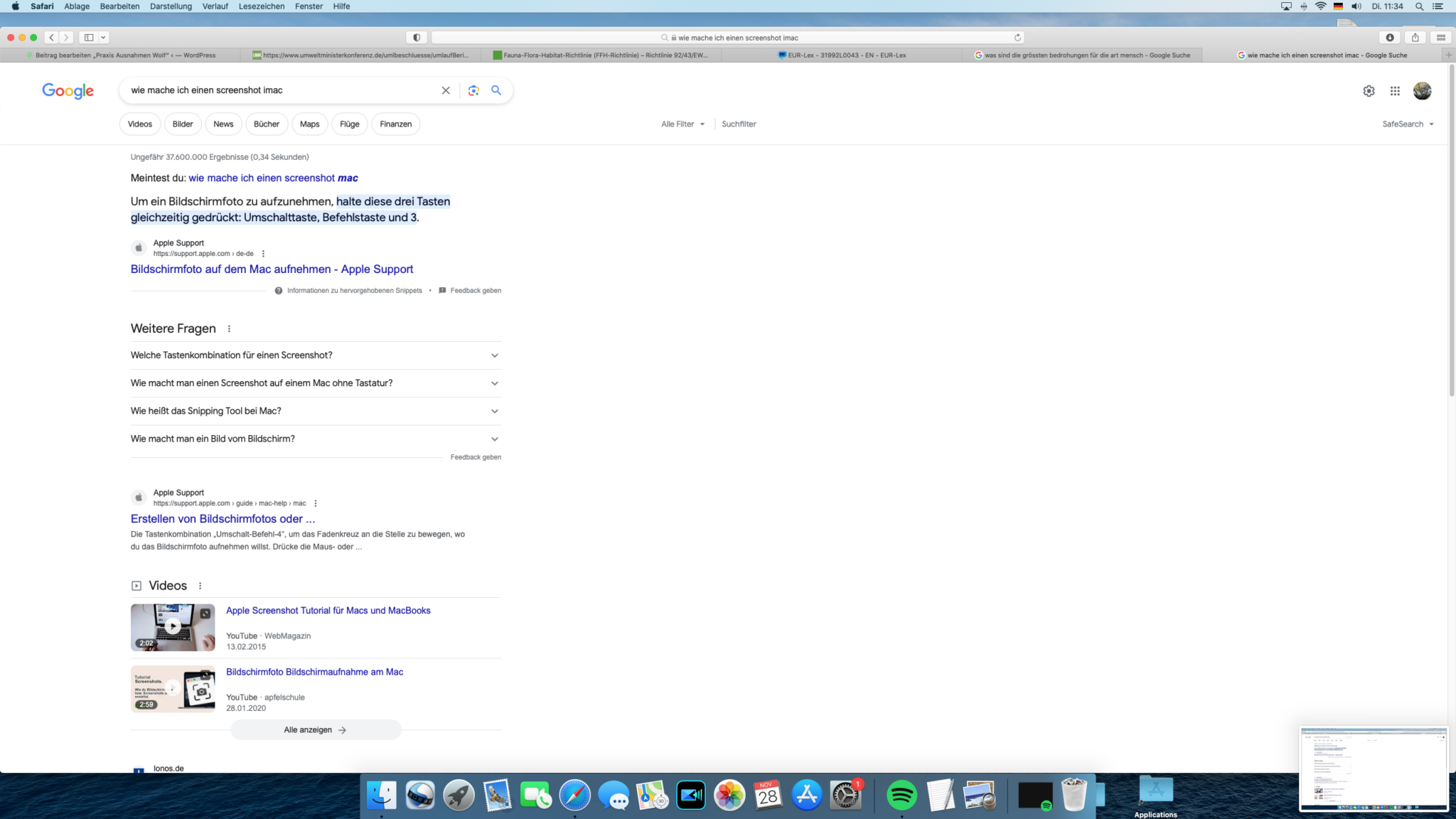Open Spotify in the Dock
Image resolution: width=1456 pixels, height=819 pixels.
pos(901,795)
